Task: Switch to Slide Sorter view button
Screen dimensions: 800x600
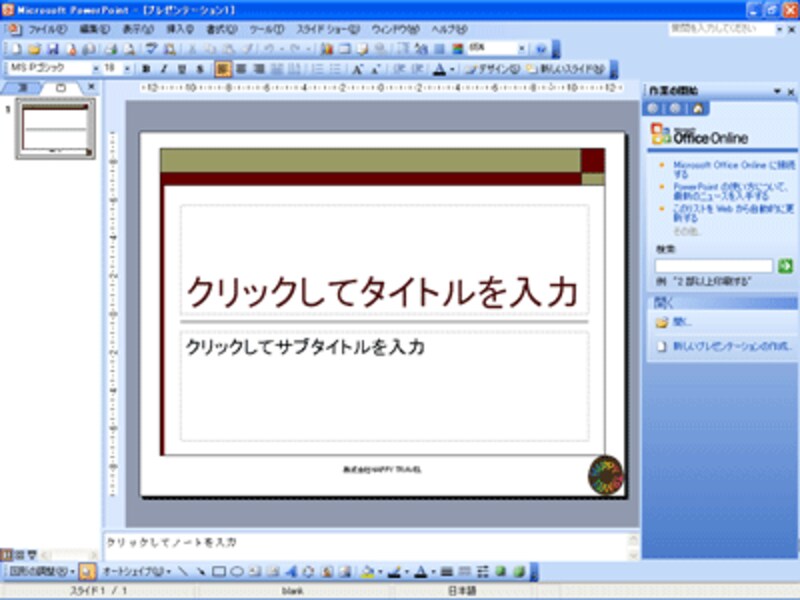Action: pos(19,554)
